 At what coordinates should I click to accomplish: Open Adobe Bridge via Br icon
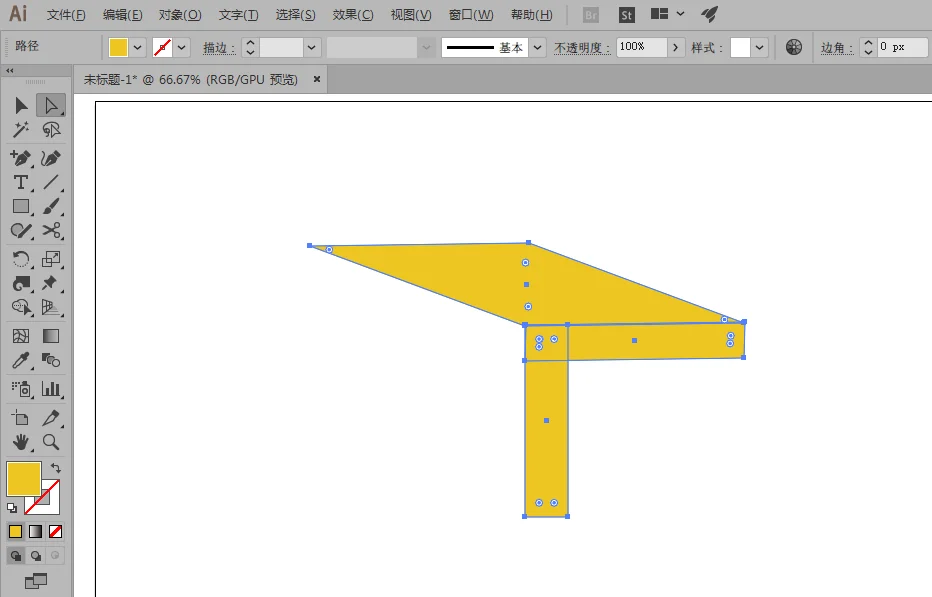591,15
